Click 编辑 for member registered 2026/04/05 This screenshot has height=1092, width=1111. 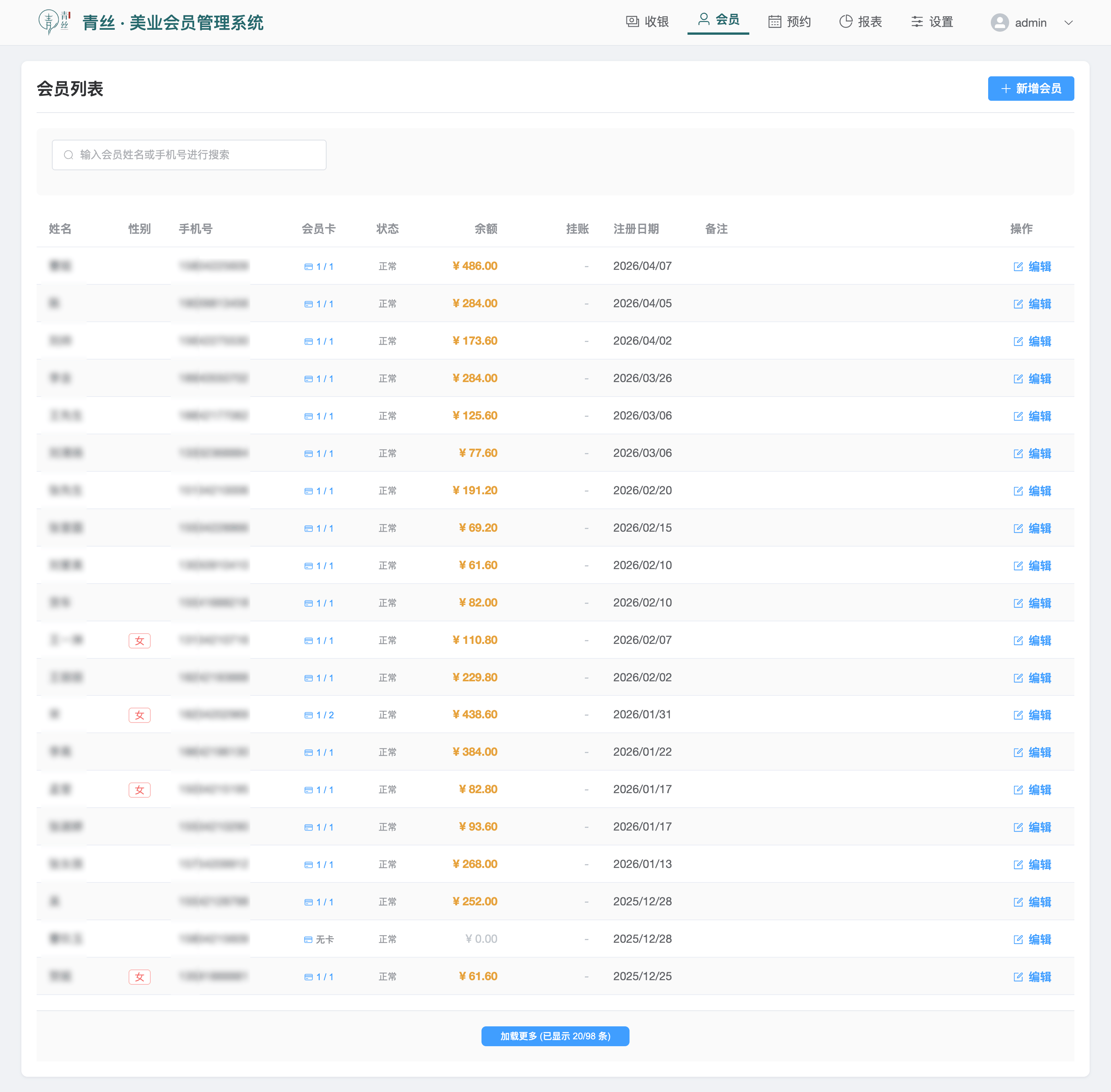tap(1032, 303)
